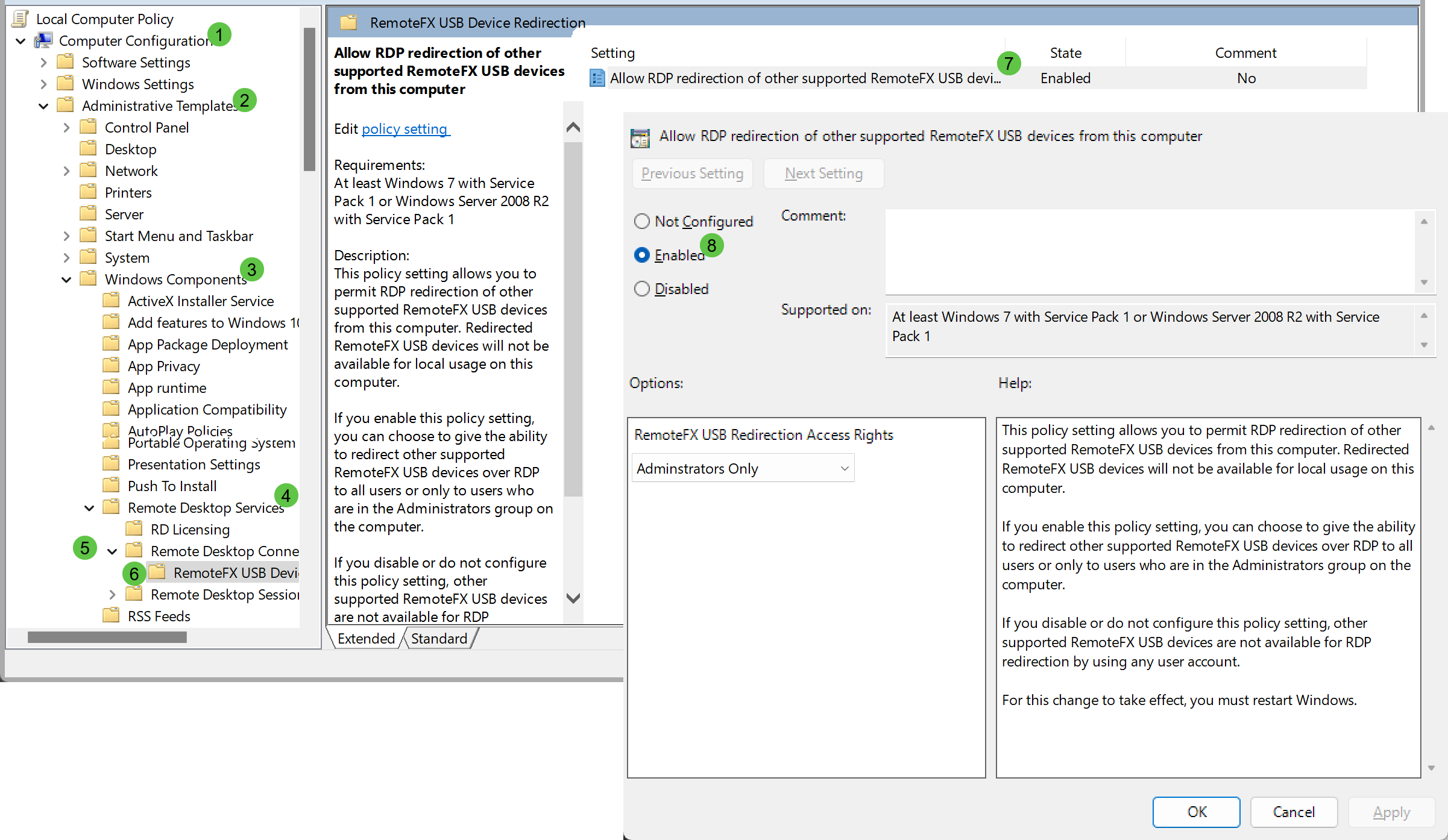Image resolution: width=1448 pixels, height=840 pixels.
Task: Click the Network folder icon
Action: pyautogui.click(x=88, y=171)
